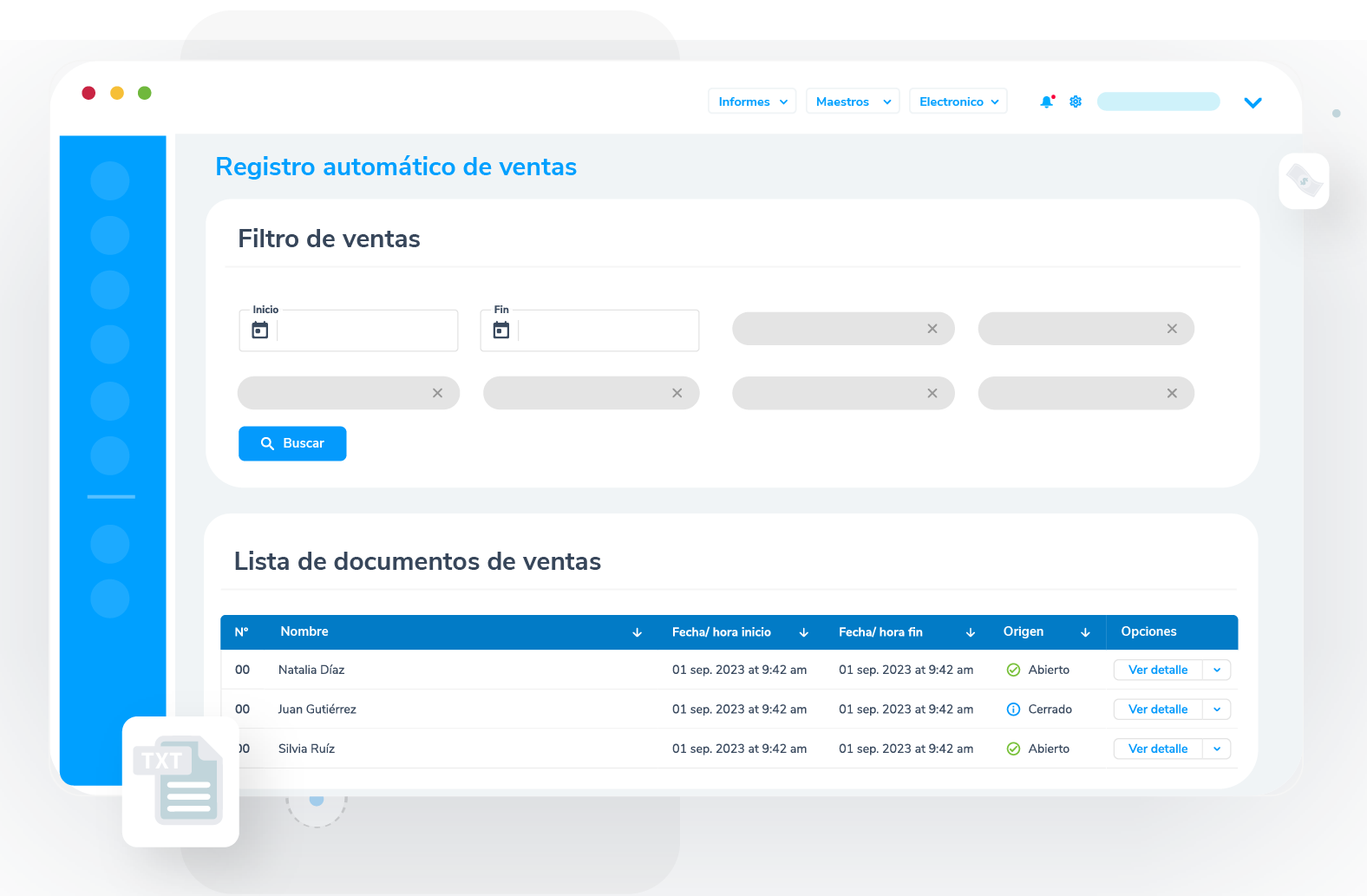Image resolution: width=1367 pixels, height=896 pixels.
Task: Click the Cerrado info icon for Juan Gutiérrez
Action: click(x=1013, y=710)
